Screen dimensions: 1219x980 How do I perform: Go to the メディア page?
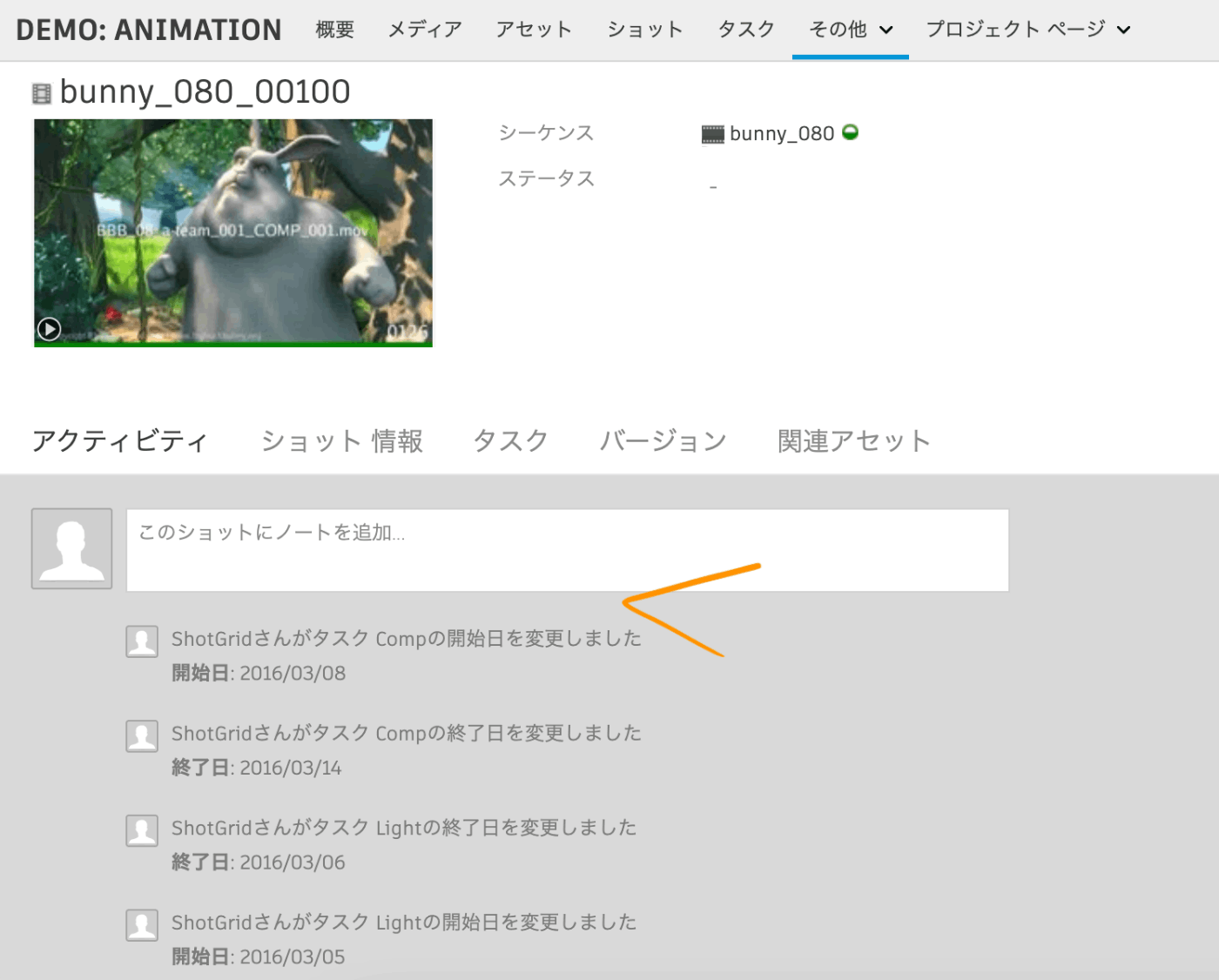425,30
